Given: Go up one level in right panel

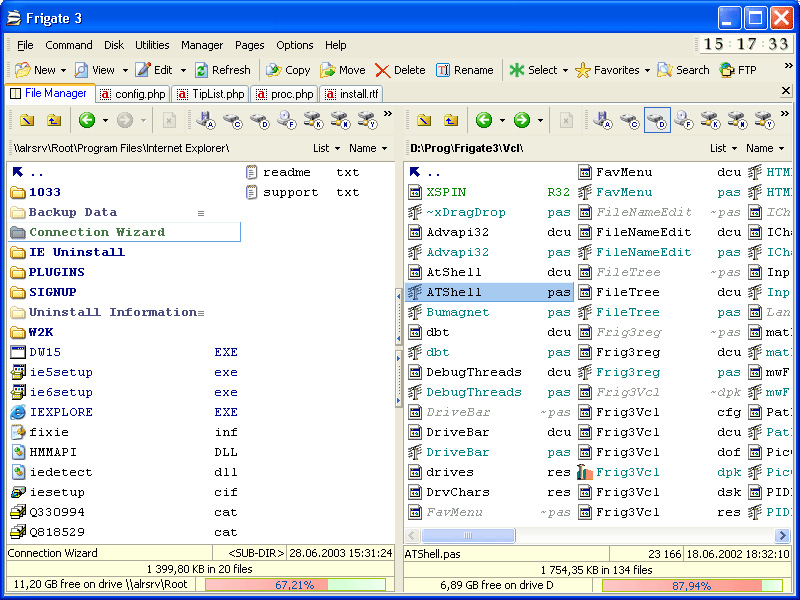Looking at the screenshot, I should pos(451,120).
